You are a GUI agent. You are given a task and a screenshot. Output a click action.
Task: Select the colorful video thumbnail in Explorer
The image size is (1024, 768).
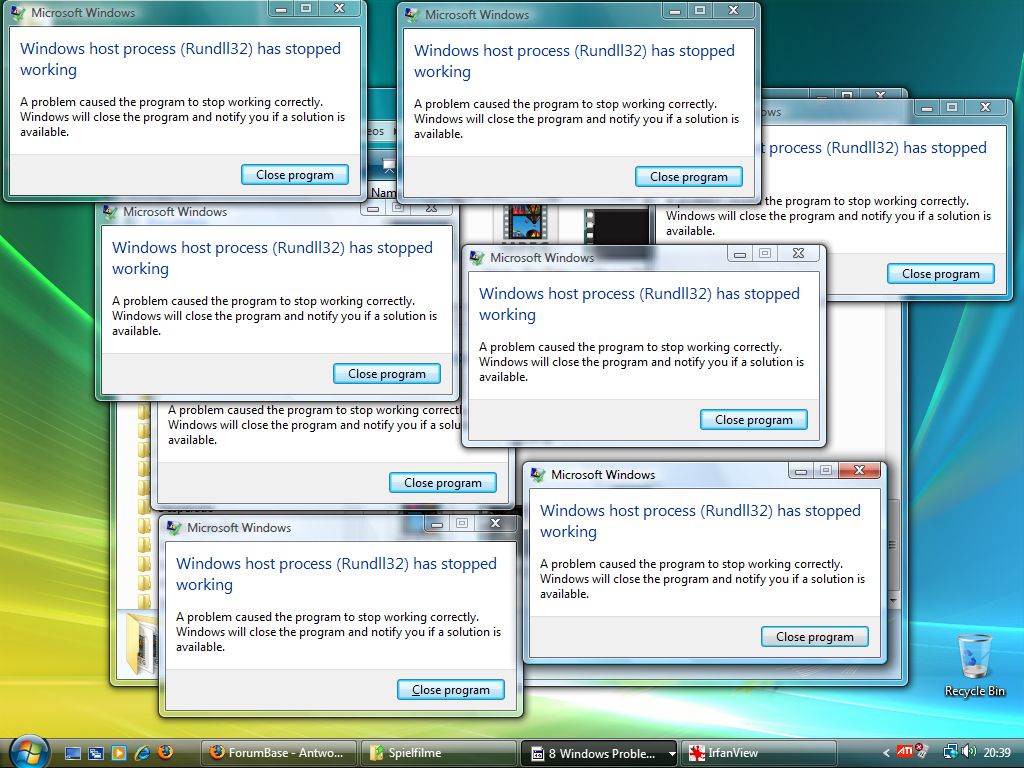pos(525,223)
